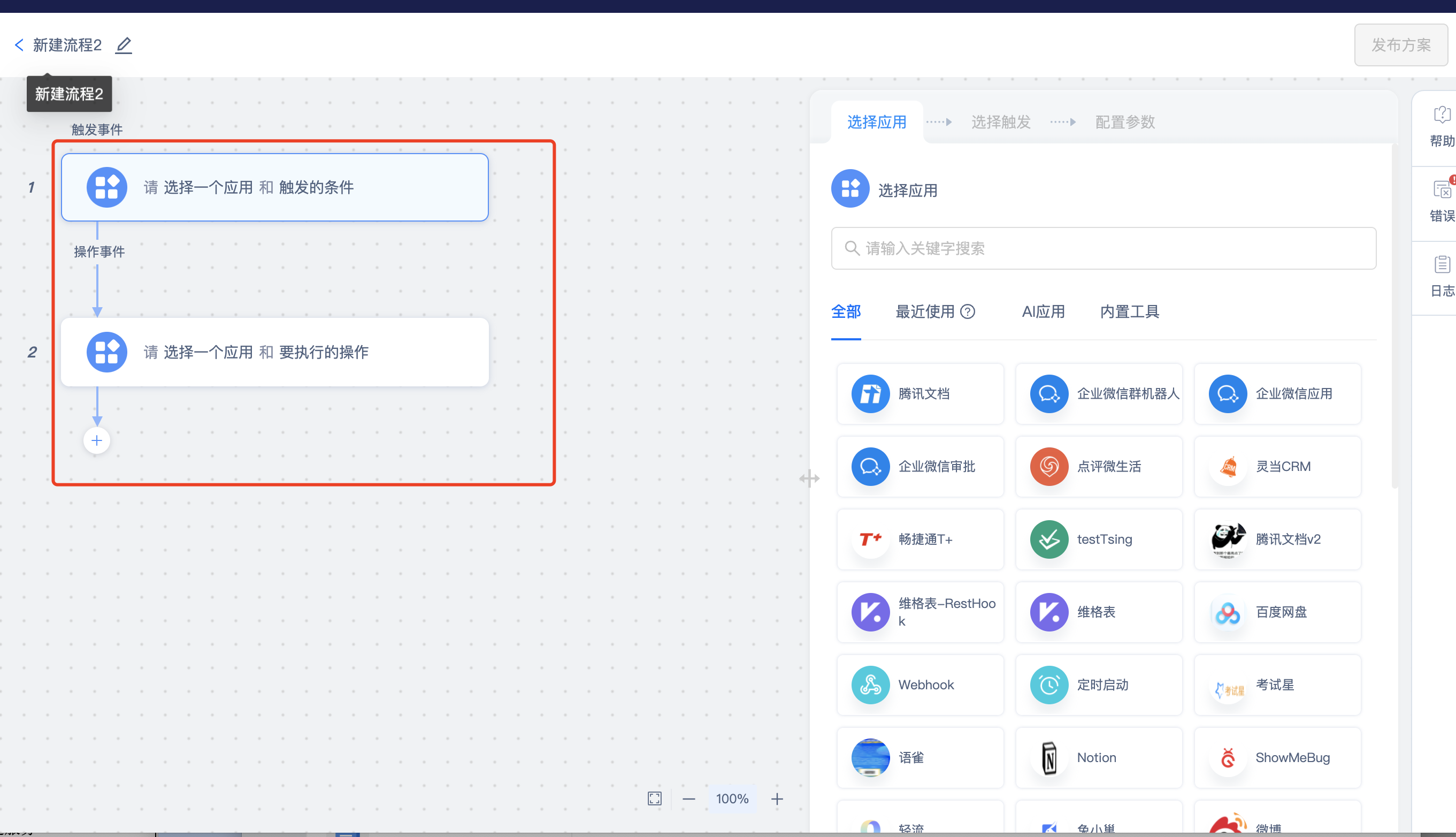Choose the ShowMeBug app
Viewport: 1456px width, 837px height.
[1277, 758]
